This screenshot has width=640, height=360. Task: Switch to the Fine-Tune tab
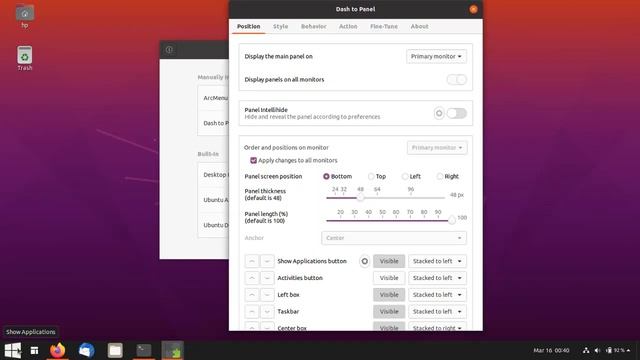pos(384,26)
